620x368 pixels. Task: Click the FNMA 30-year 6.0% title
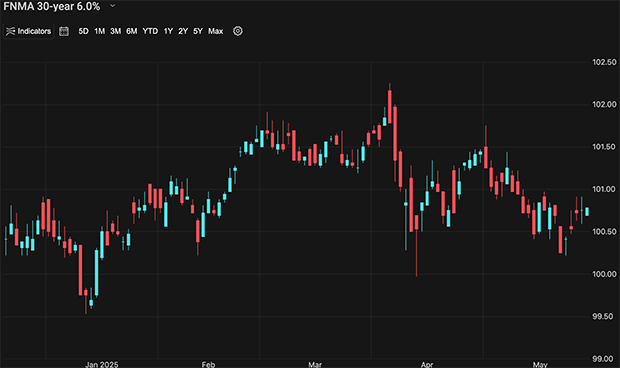[x=52, y=6]
